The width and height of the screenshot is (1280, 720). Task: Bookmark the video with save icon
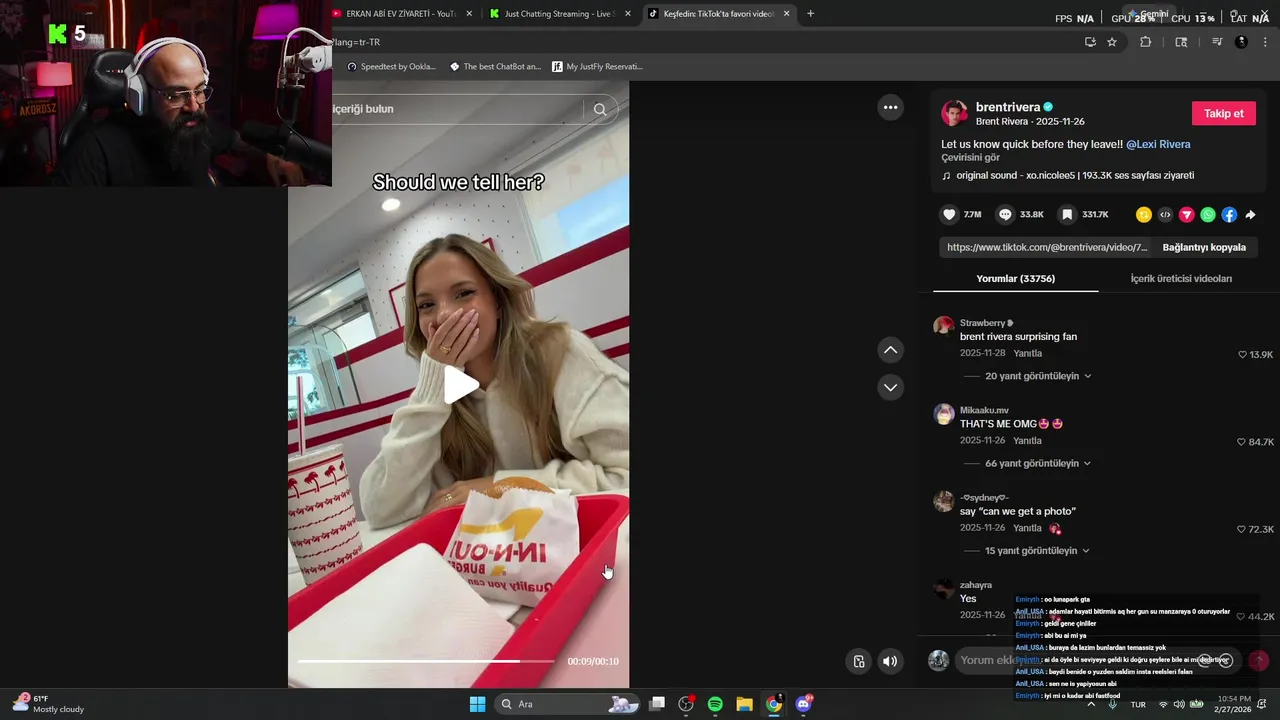[x=1067, y=214]
